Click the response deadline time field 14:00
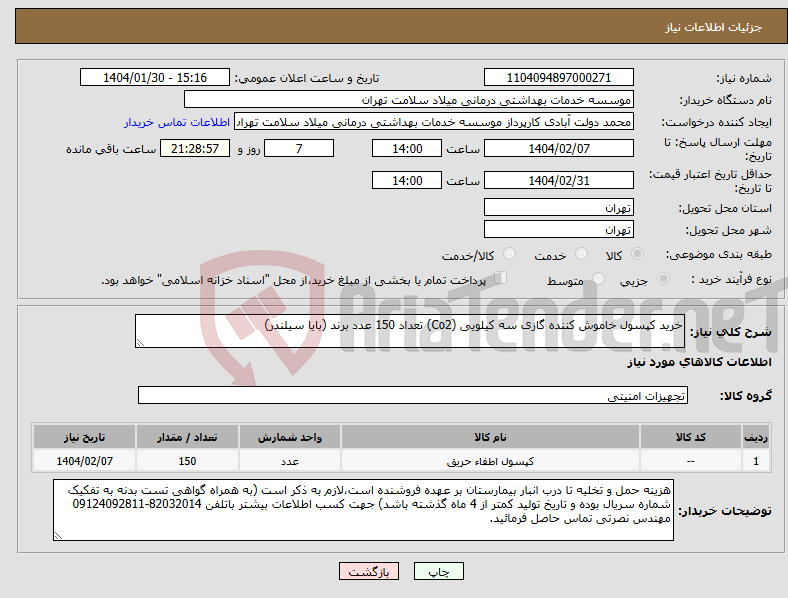Viewport: 788px width, 598px height. coord(407,149)
